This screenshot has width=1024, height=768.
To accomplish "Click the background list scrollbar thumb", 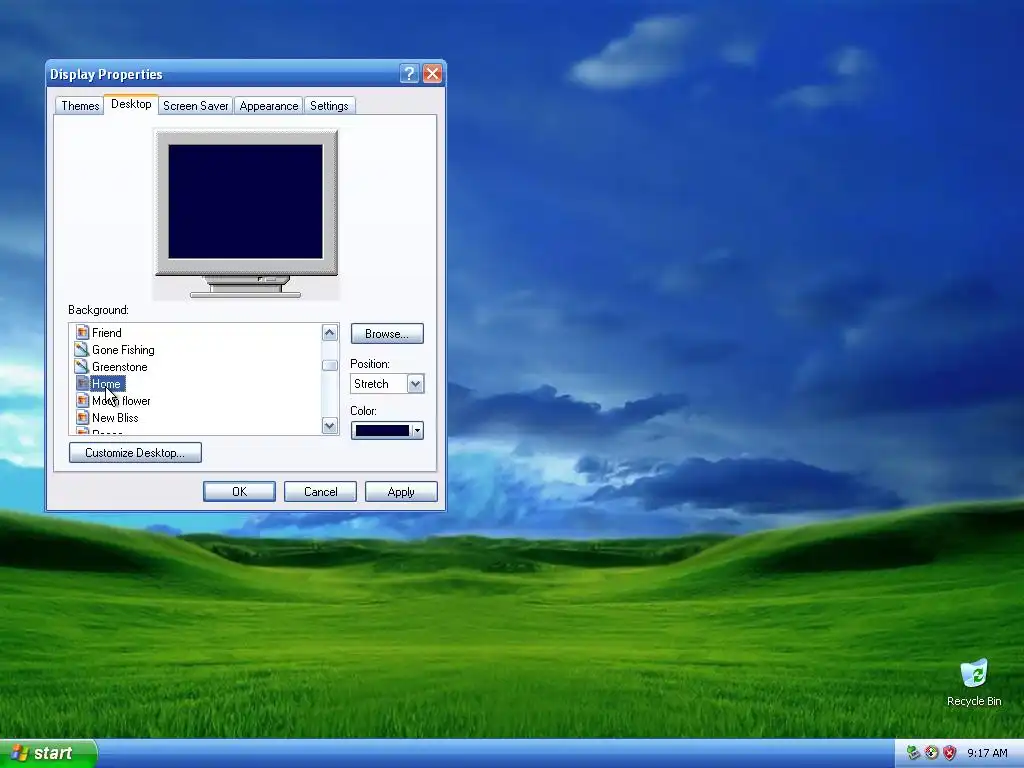I will click(330, 365).
